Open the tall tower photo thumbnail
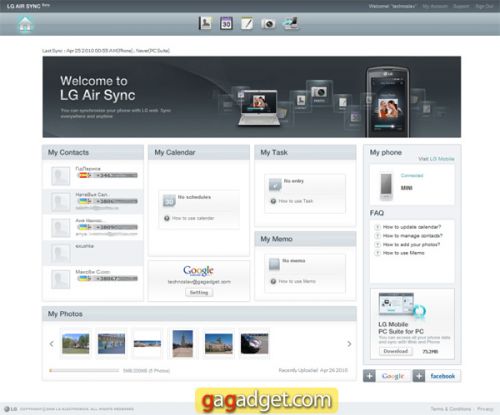The height and width of the screenshot is (415, 500). (x=183, y=344)
